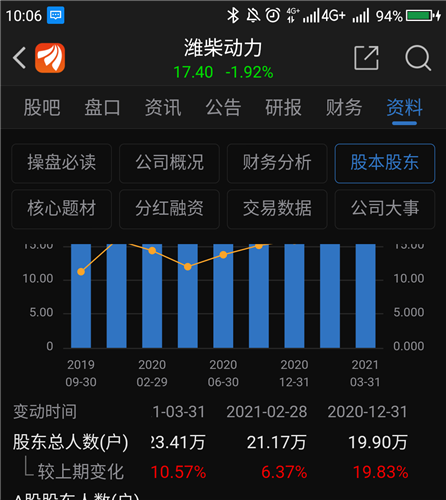This screenshot has height=500, width=446.
Task: Tap the 2020 06-30 chart bar
Action: tap(223, 296)
